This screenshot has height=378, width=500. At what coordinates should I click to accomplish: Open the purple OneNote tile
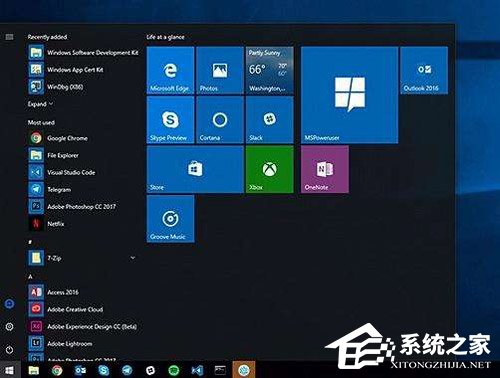[325, 169]
